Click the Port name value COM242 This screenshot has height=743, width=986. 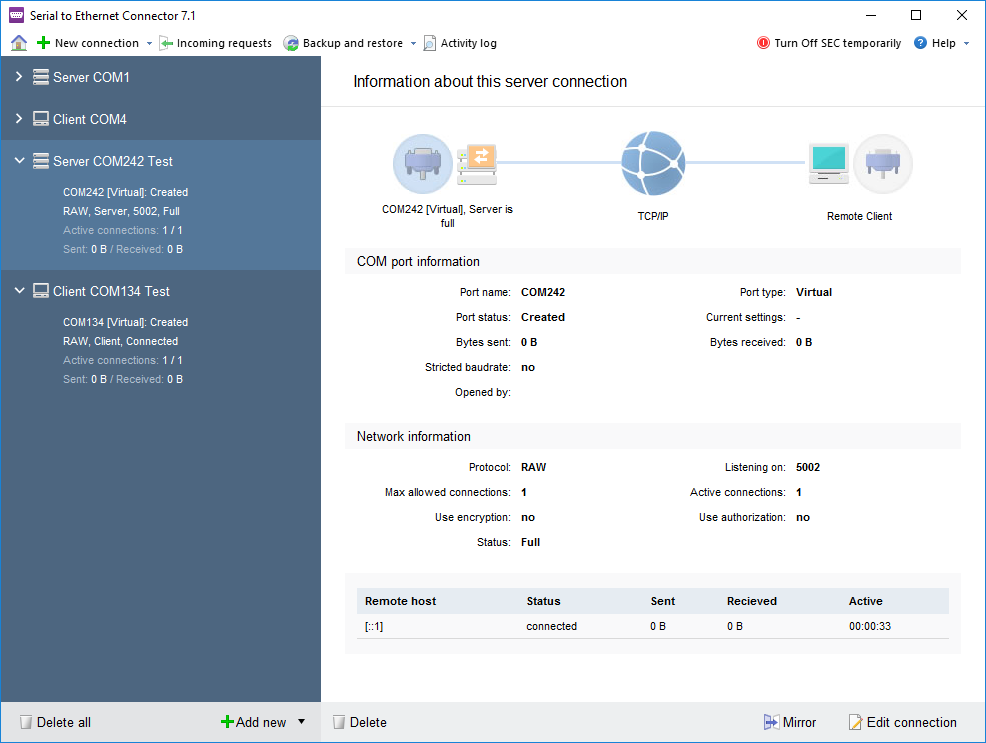pyautogui.click(x=543, y=292)
